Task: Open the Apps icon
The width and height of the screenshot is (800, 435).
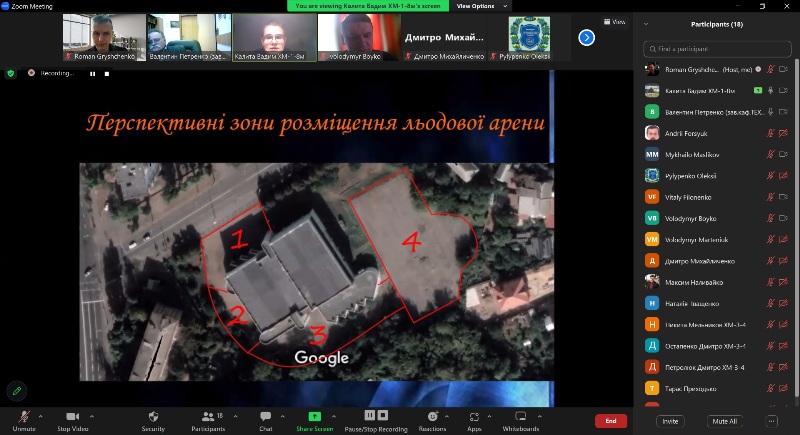Action: tap(474, 416)
